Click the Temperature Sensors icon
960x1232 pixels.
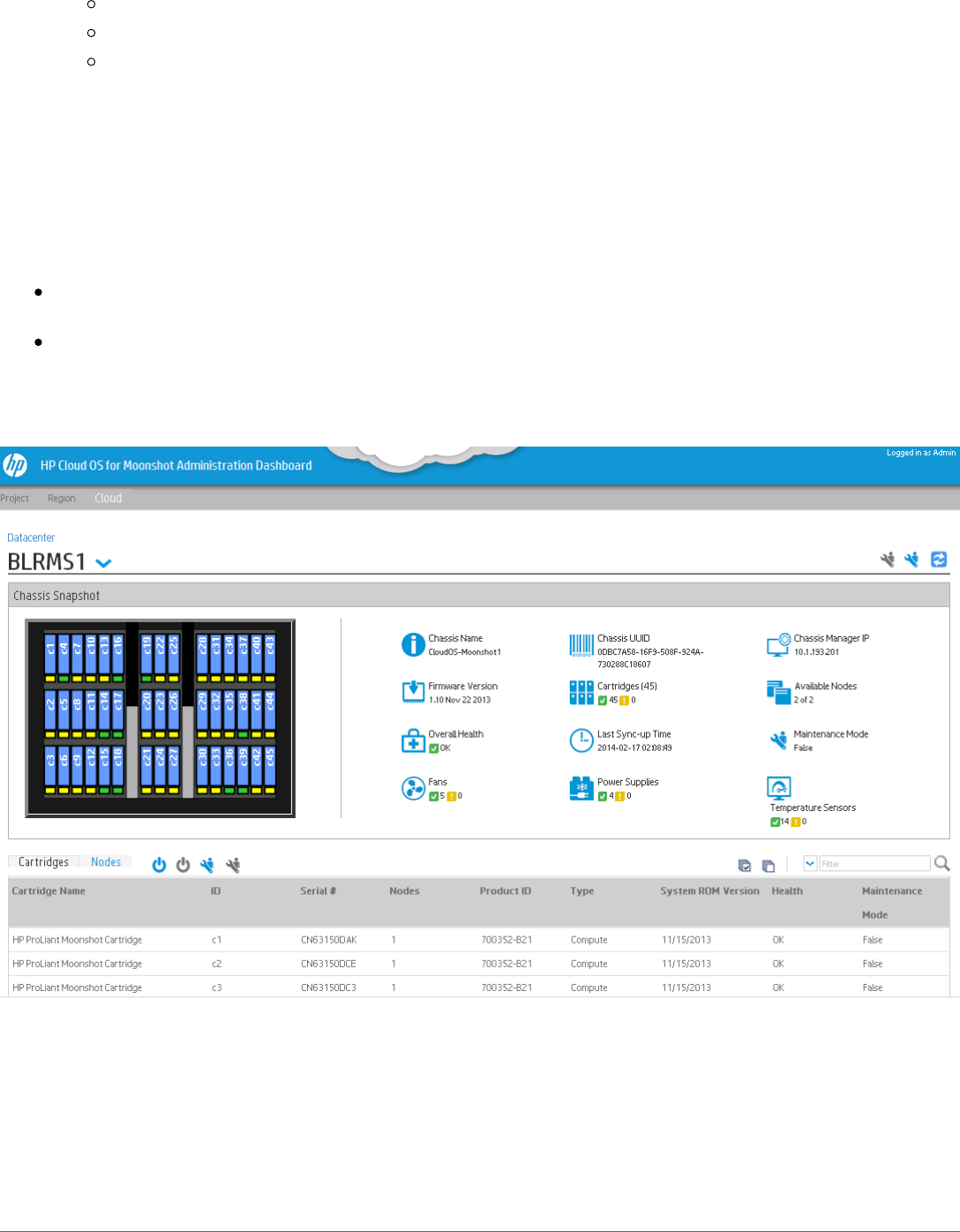click(779, 787)
